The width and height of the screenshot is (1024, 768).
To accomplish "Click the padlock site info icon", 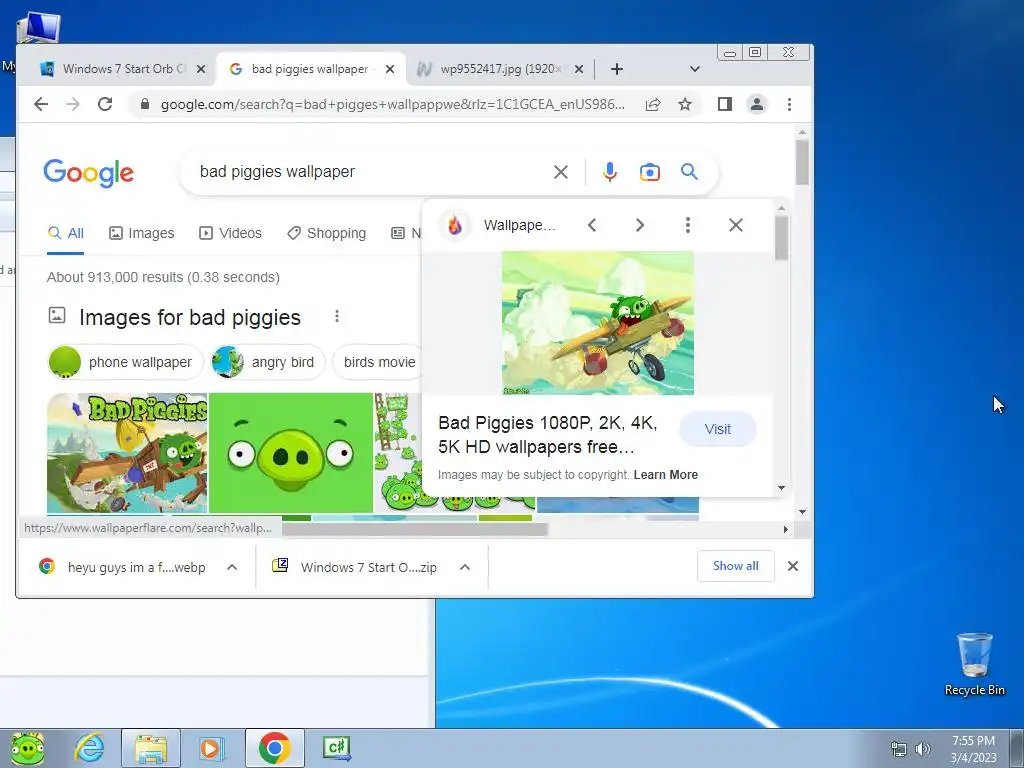I will [144, 104].
